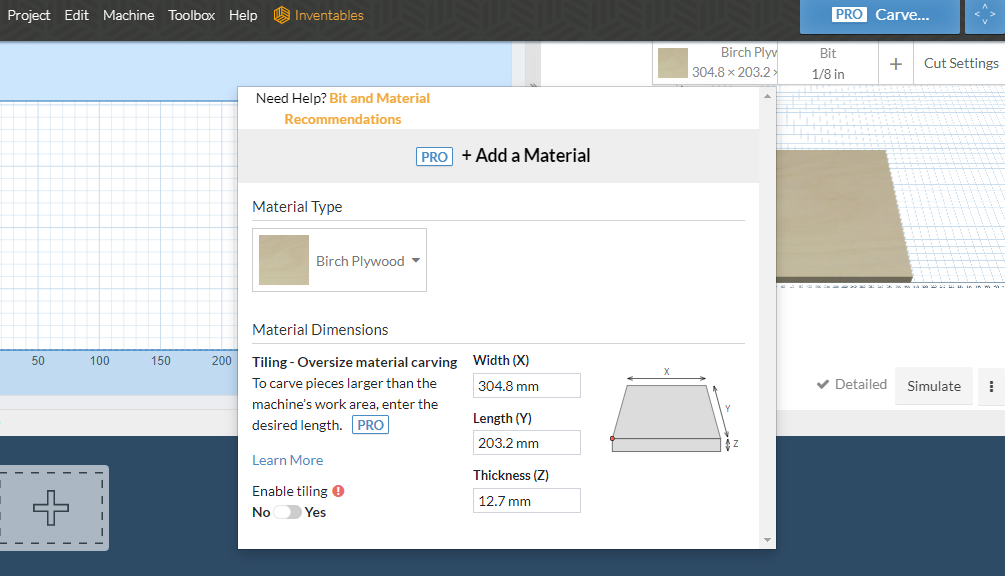
Task: Click + Add a Material
Action: (x=526, y=156)
